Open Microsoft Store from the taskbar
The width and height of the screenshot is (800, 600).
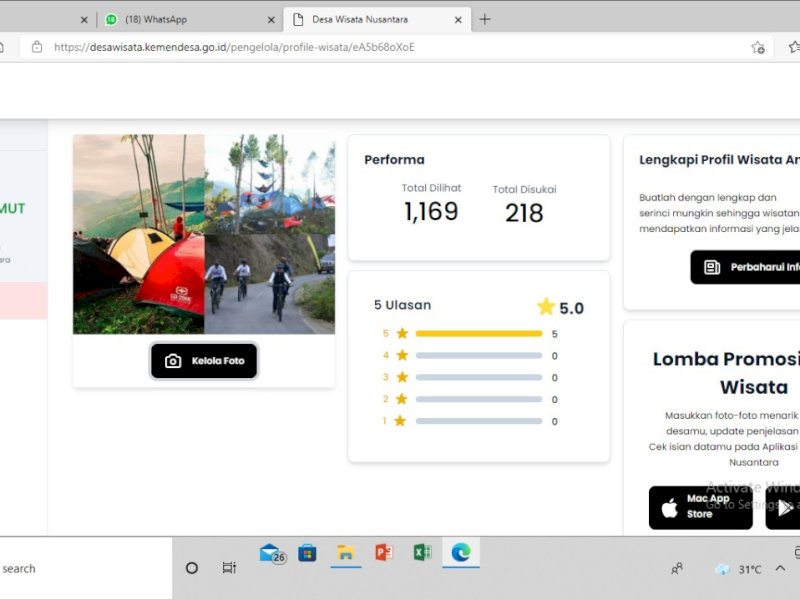pos(307,553)
